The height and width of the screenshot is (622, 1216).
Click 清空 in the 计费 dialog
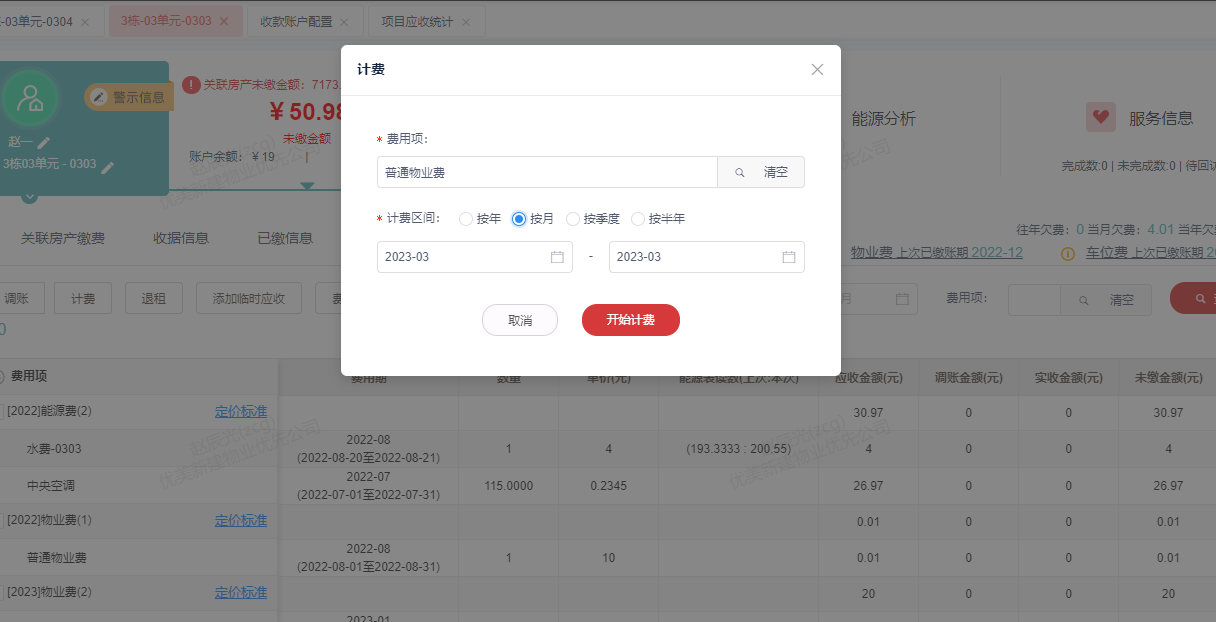(x=776, y=172)
